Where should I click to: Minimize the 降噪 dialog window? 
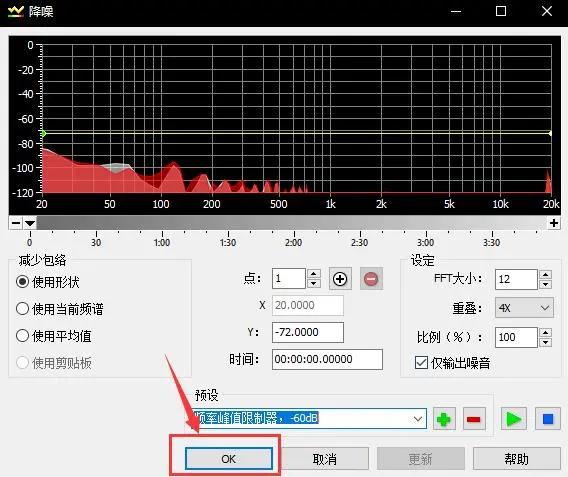456,11
